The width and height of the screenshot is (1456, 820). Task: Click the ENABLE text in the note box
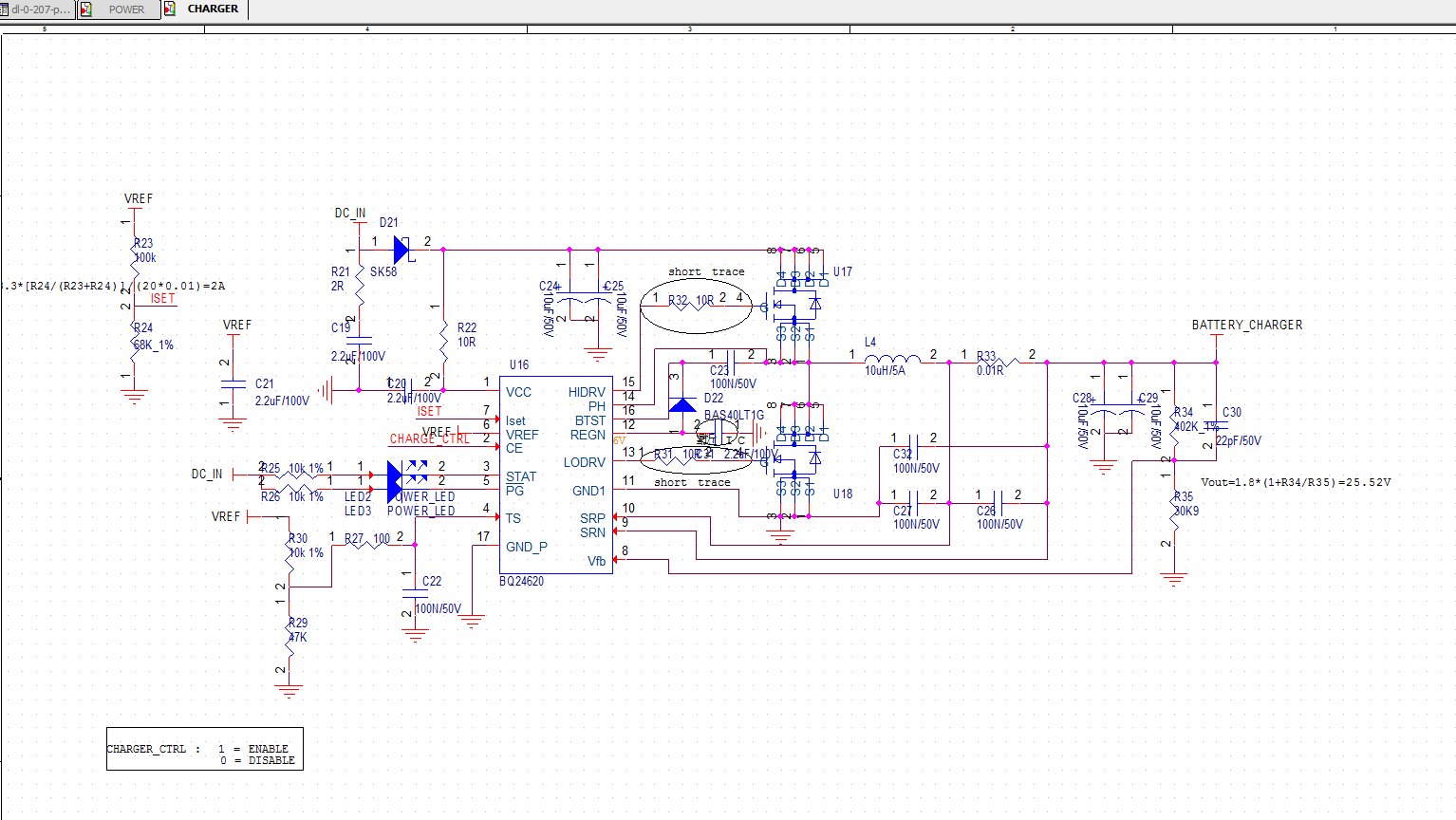pyautogui.click(x=269, y=749)
